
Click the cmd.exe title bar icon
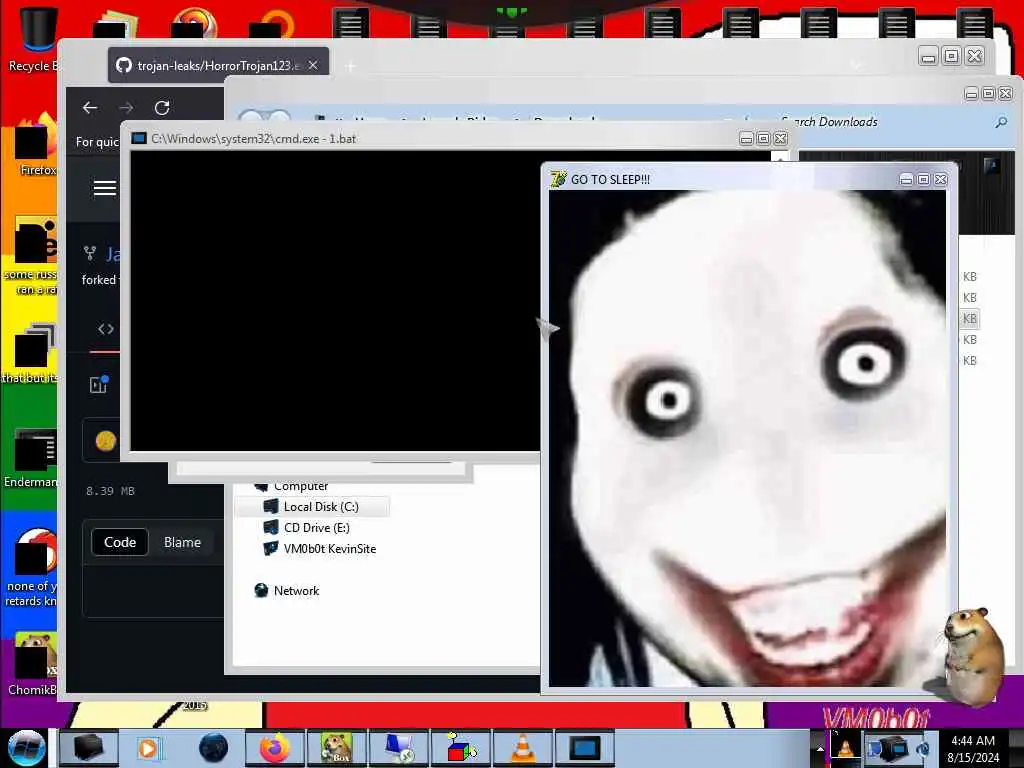coord(138,138)
